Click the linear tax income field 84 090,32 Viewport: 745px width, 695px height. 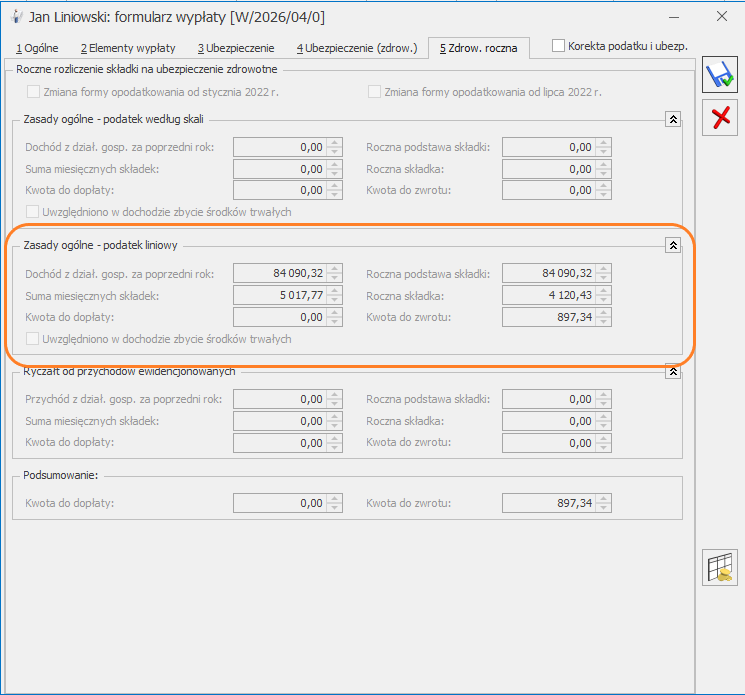(x=279, y=273)
